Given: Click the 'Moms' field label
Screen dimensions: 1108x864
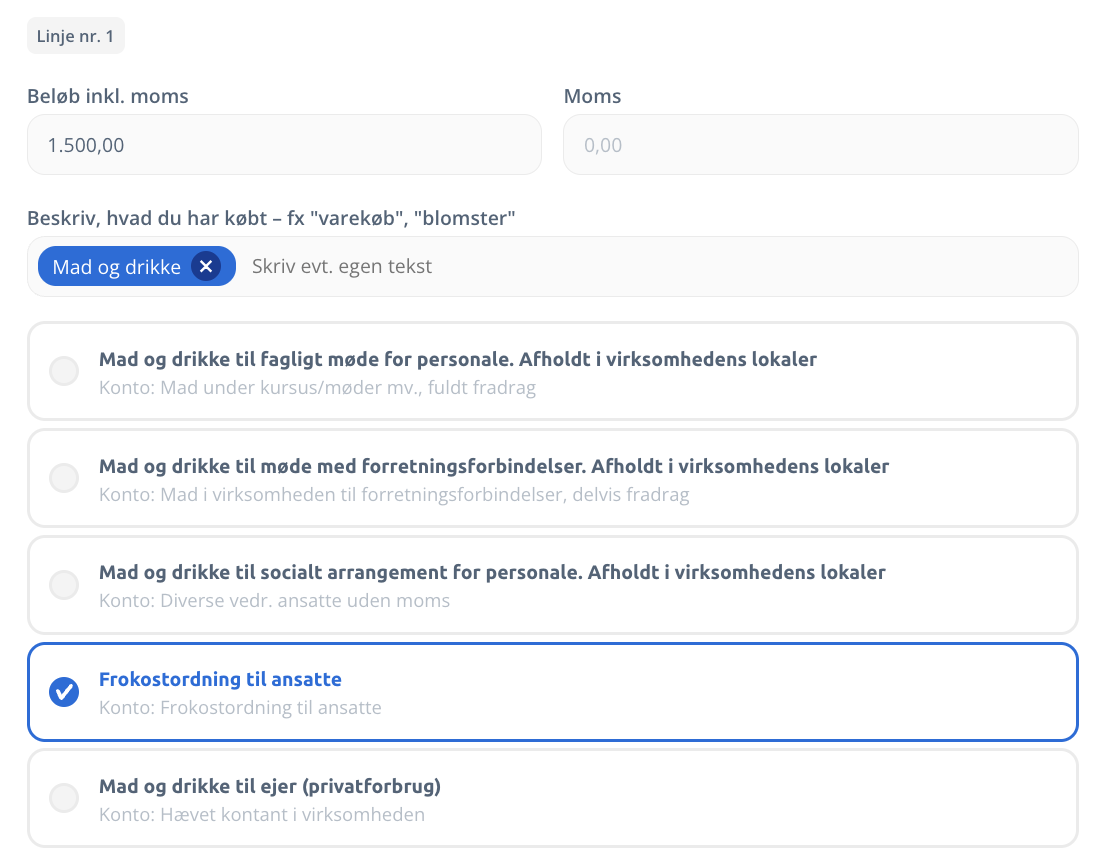Looking at the screenshot, I should click(592, 96).
